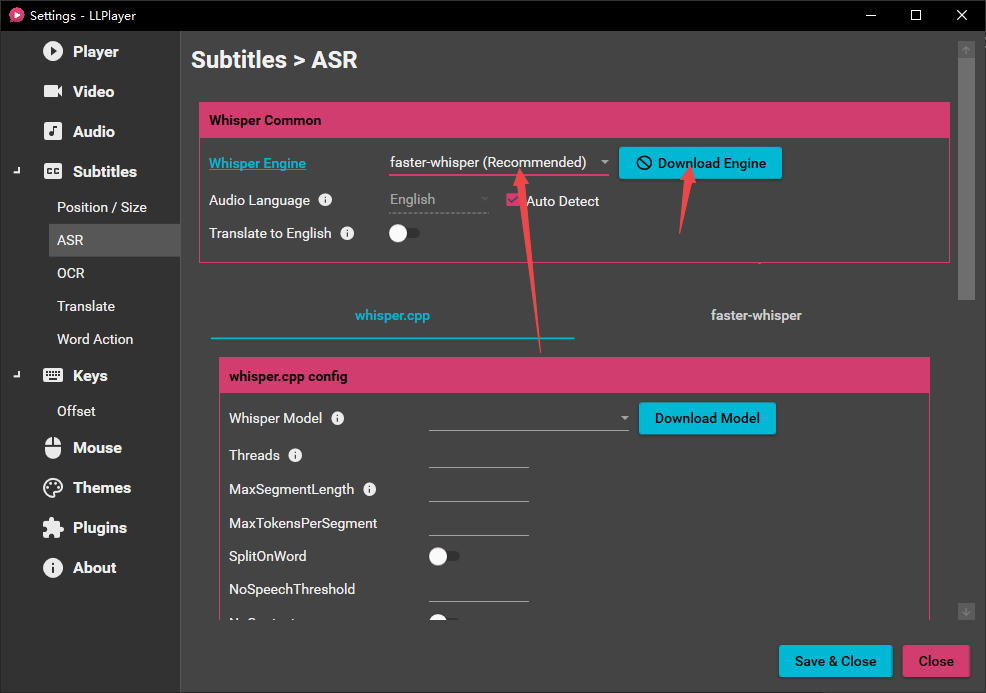Click the Save & Close button
The width and height of the screenshot is (986, 693).
click(835, 661)
